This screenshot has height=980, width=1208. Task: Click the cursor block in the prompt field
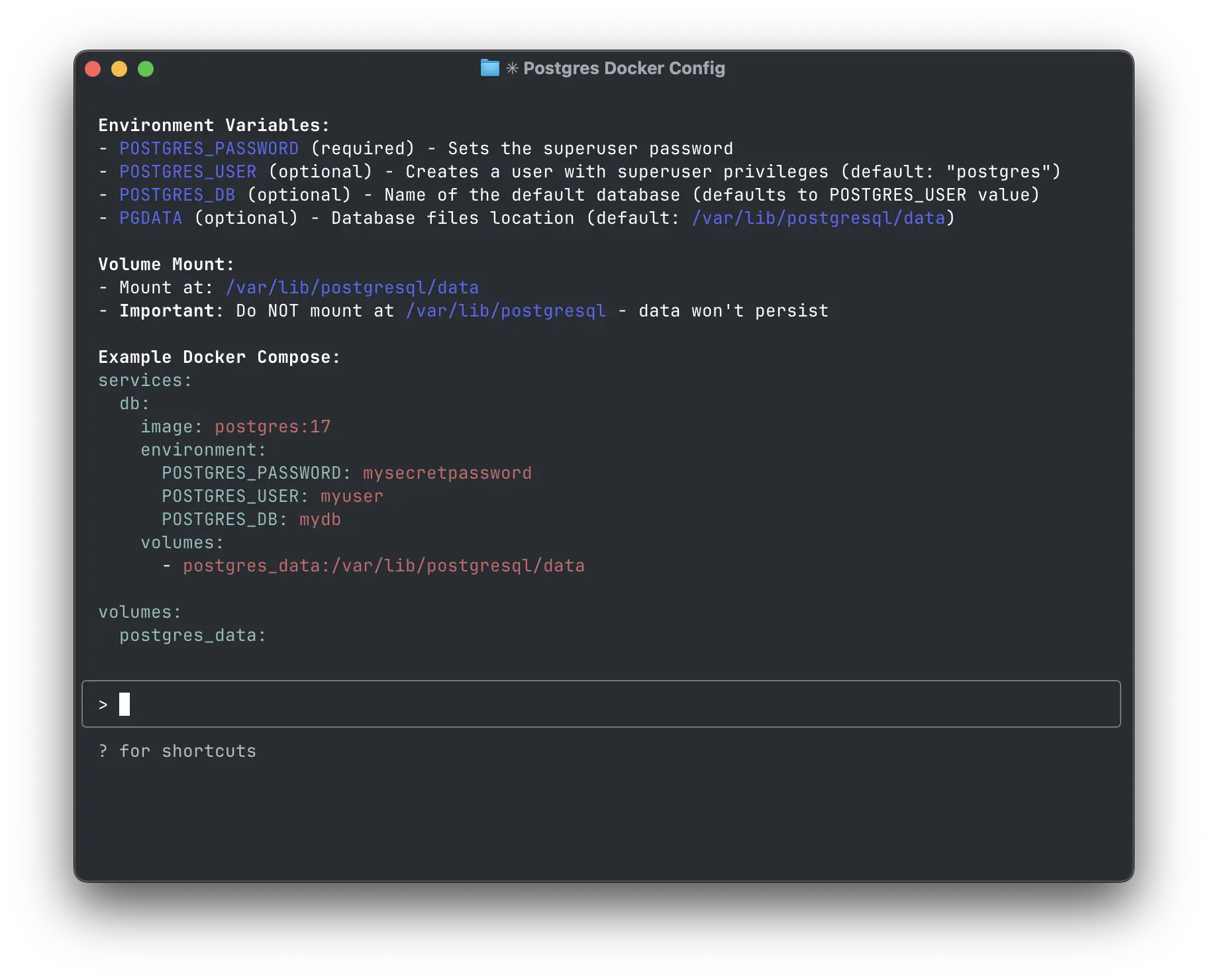[125, 704]
